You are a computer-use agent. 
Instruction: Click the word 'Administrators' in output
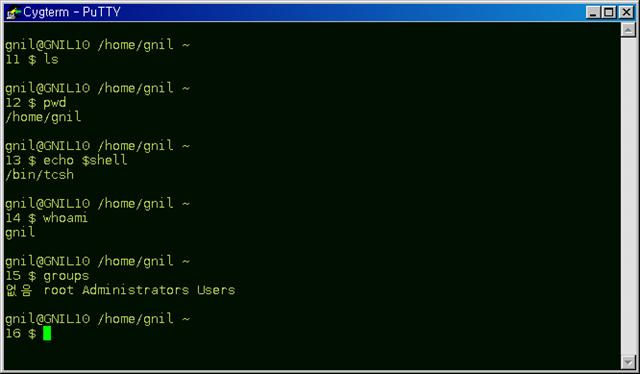click(136, 290)
